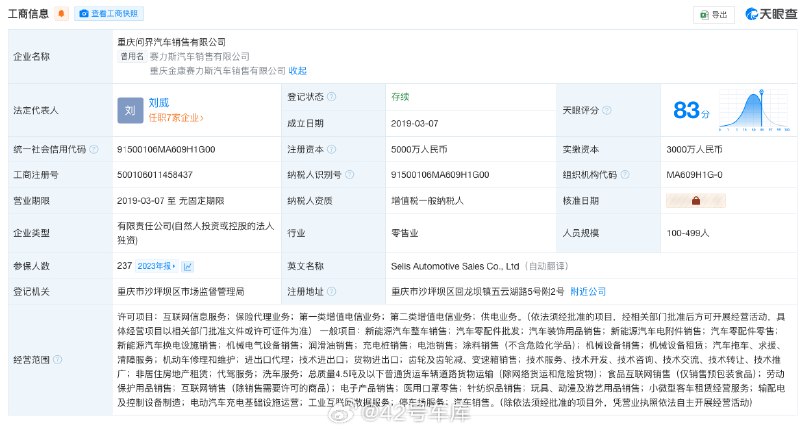This screenshot has height=431, width=800.
Task: Click the trend chart icon beside 2023年报
Action: [x=188, y=266]
